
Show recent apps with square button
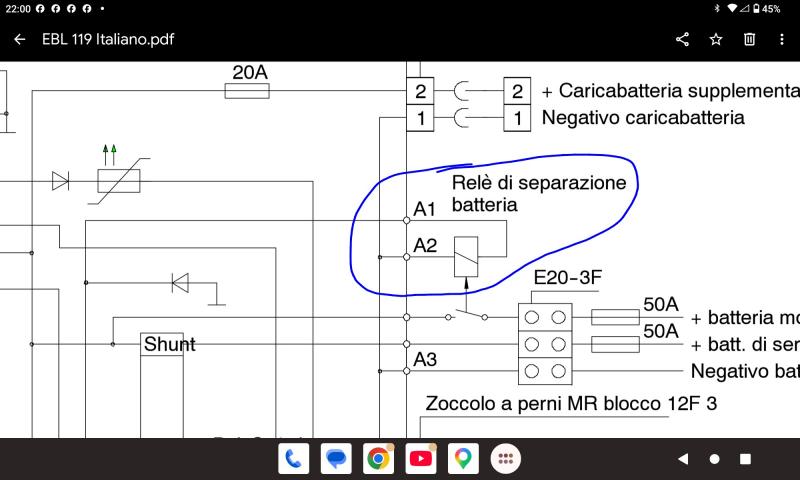tap(745, 459)
